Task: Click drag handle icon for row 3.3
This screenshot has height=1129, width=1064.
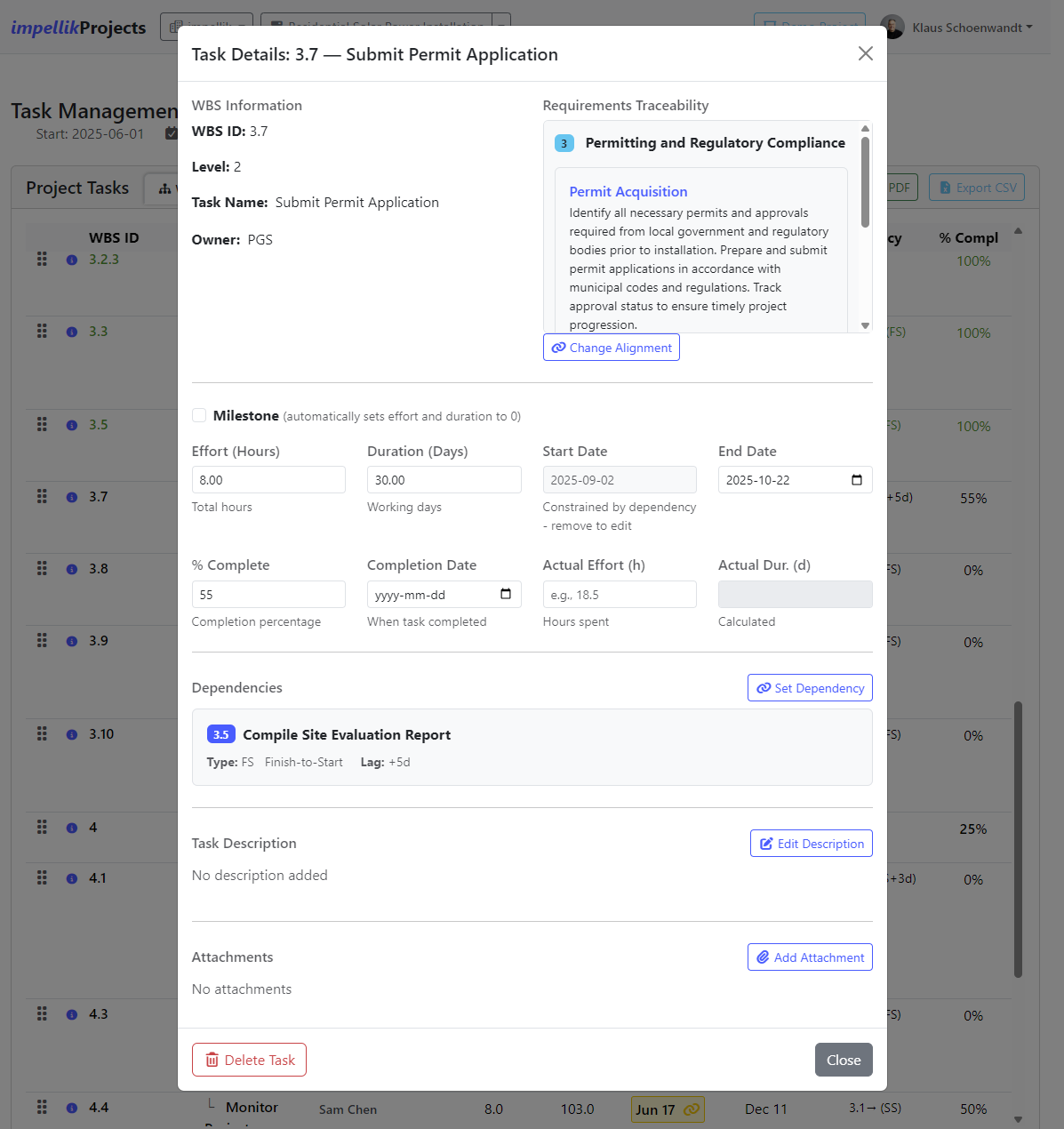Action: tap(42, 331)
